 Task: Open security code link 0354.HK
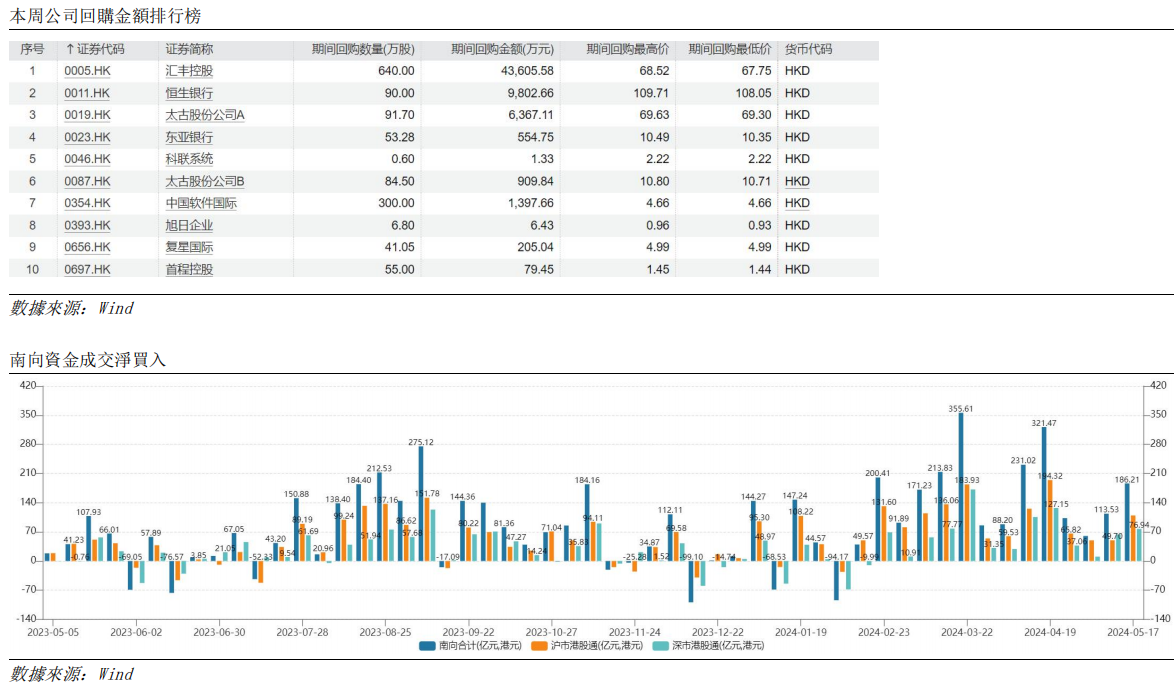87,204
